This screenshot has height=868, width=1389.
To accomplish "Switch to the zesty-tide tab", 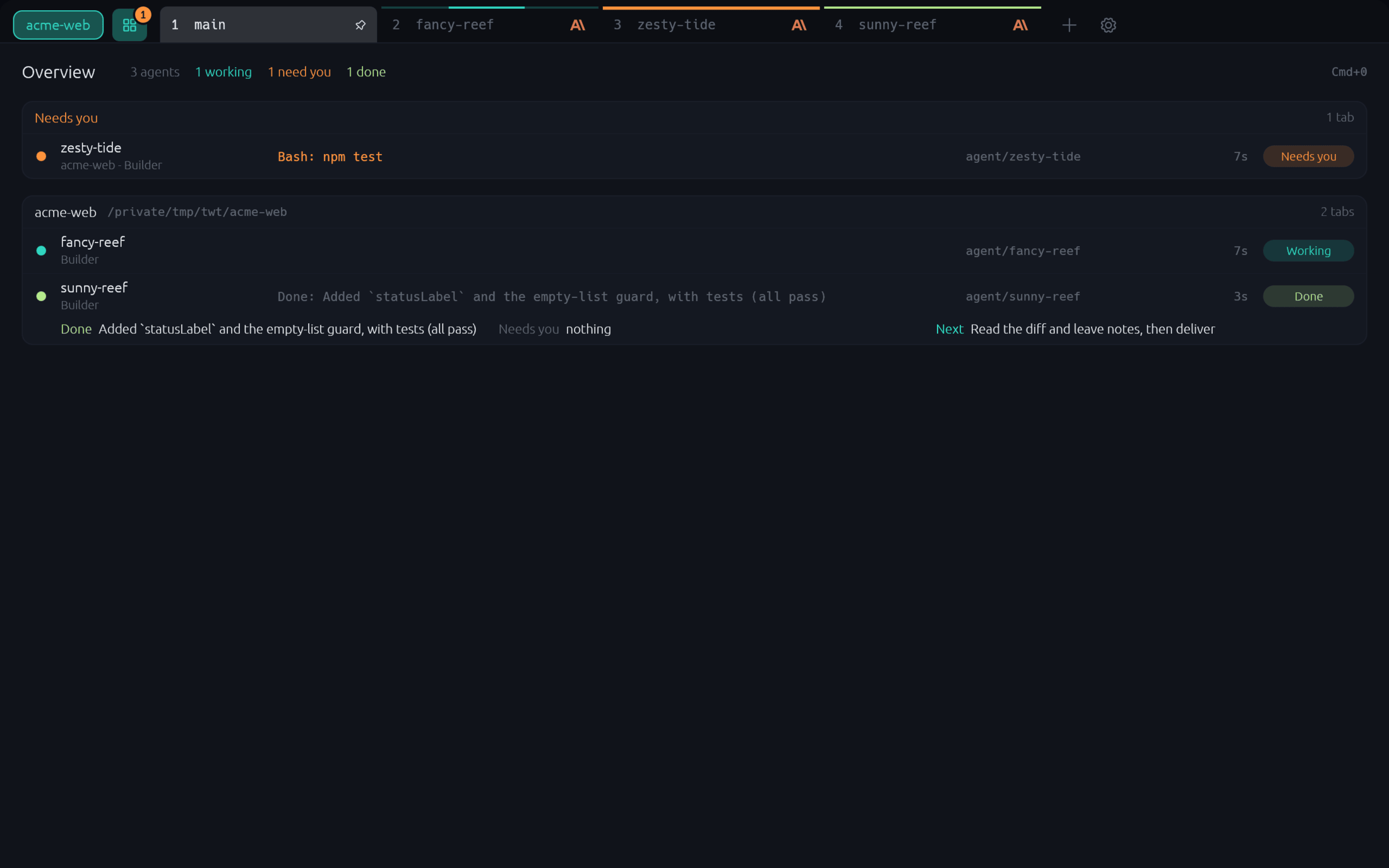I will [x=711, y=25].
